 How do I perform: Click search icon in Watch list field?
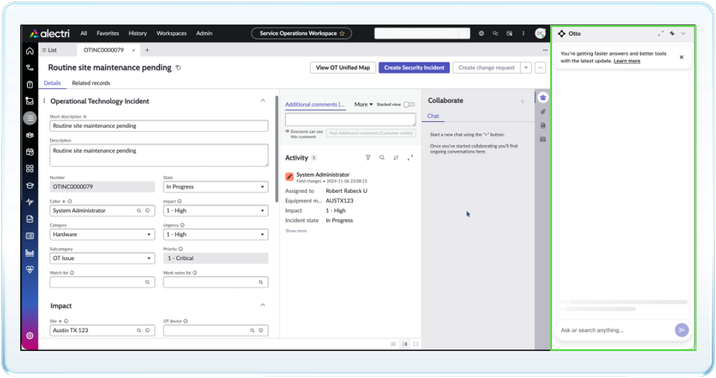147,282
